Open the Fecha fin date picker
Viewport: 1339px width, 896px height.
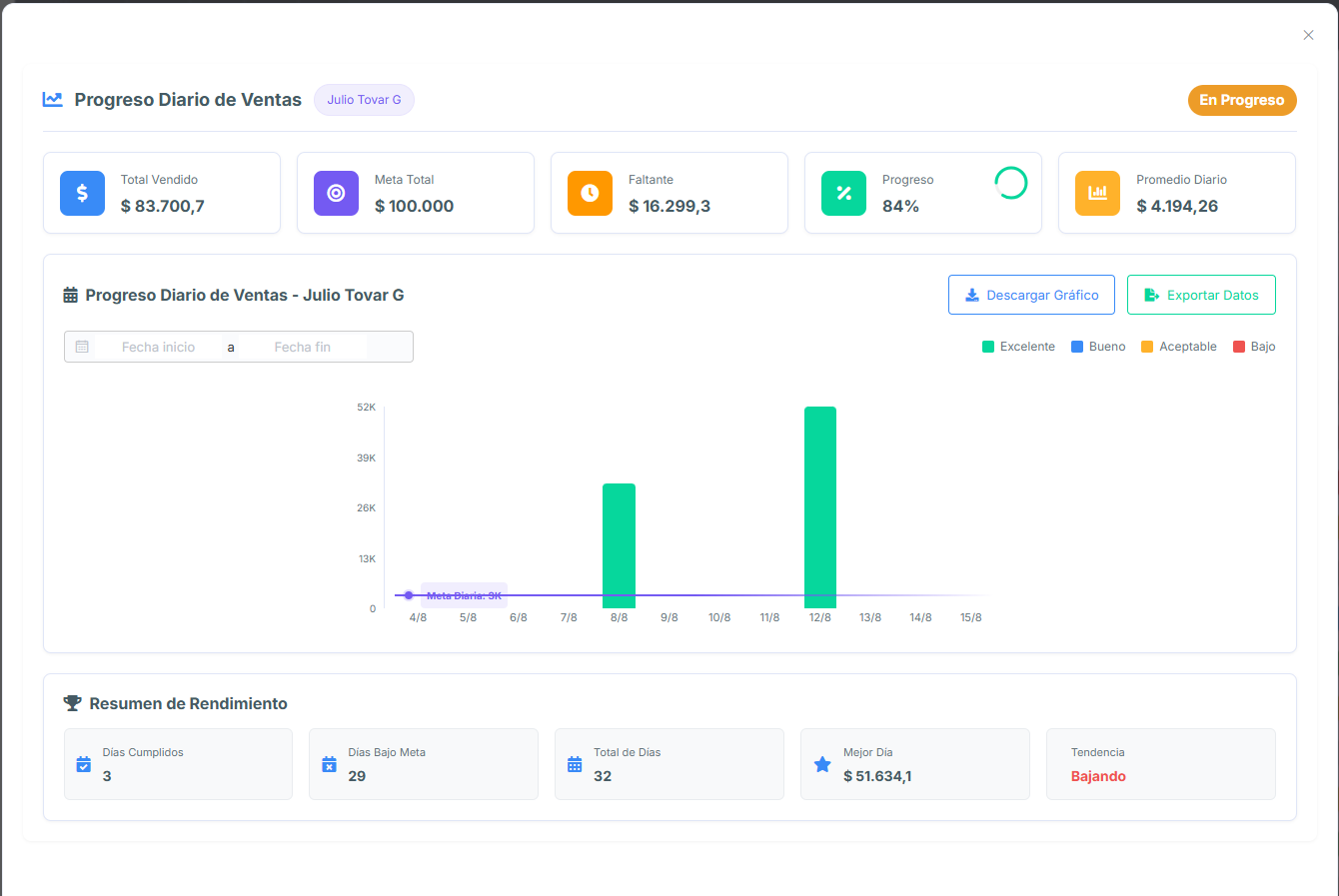pos(302,347)
